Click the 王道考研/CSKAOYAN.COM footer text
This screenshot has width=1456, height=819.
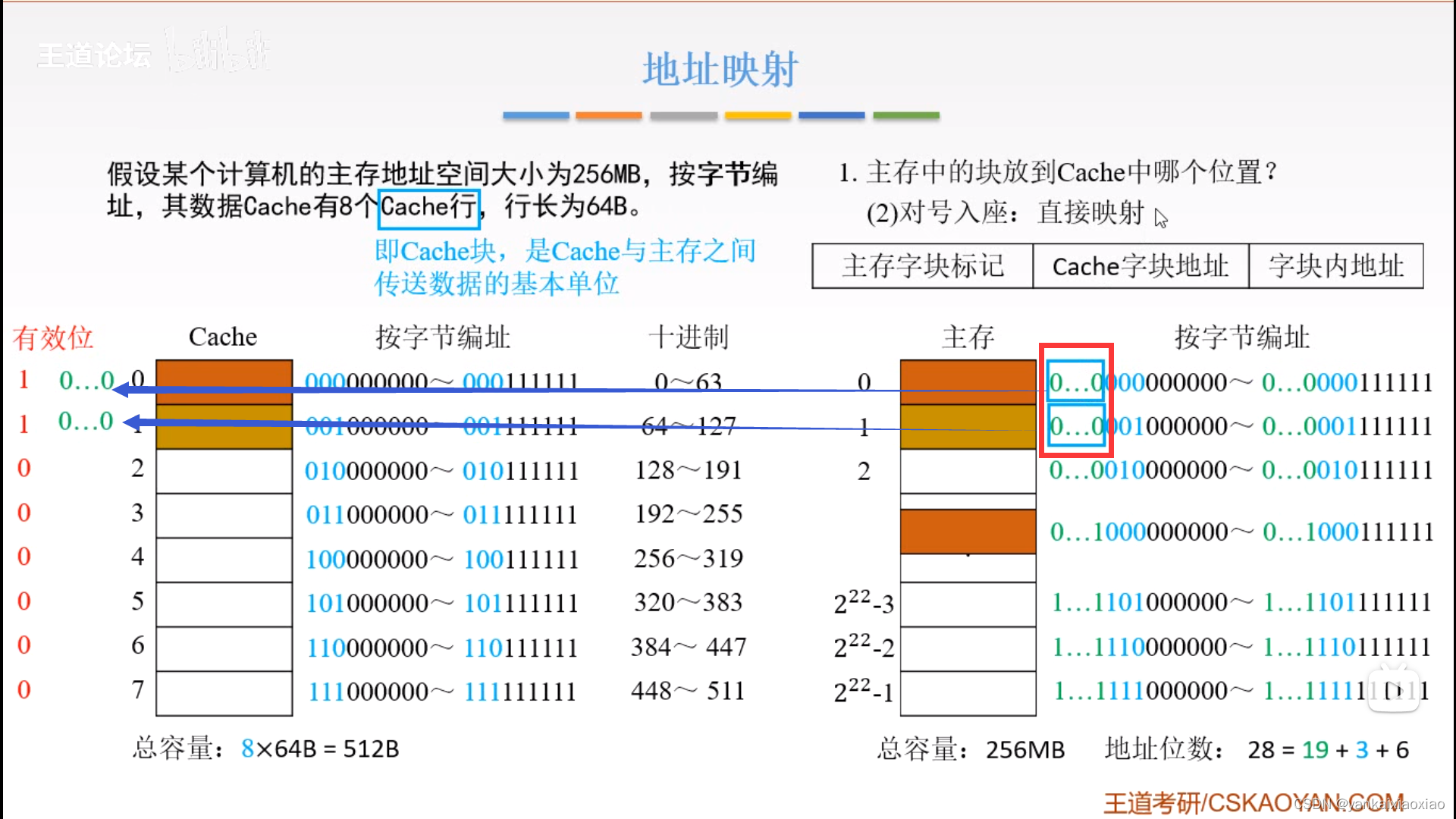click(1253, 803)
